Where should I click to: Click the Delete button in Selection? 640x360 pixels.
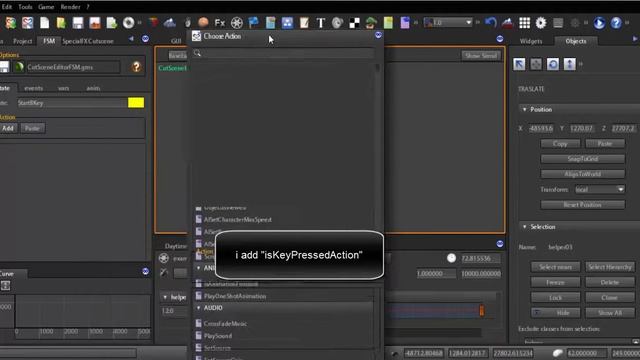(610, 282)
